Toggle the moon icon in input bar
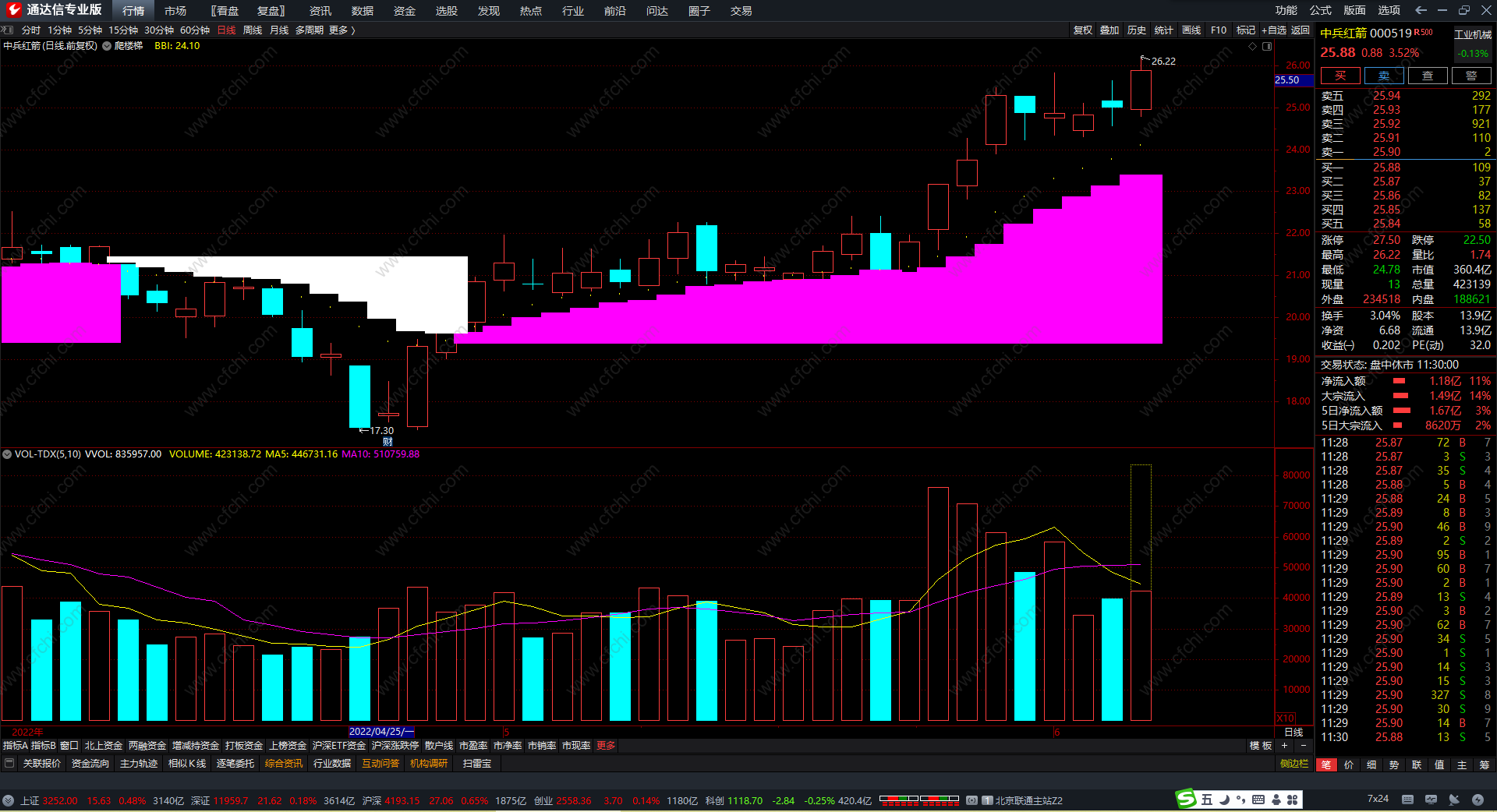Viewport: 1497px width, 812px height. click(x=1224, y=800)
